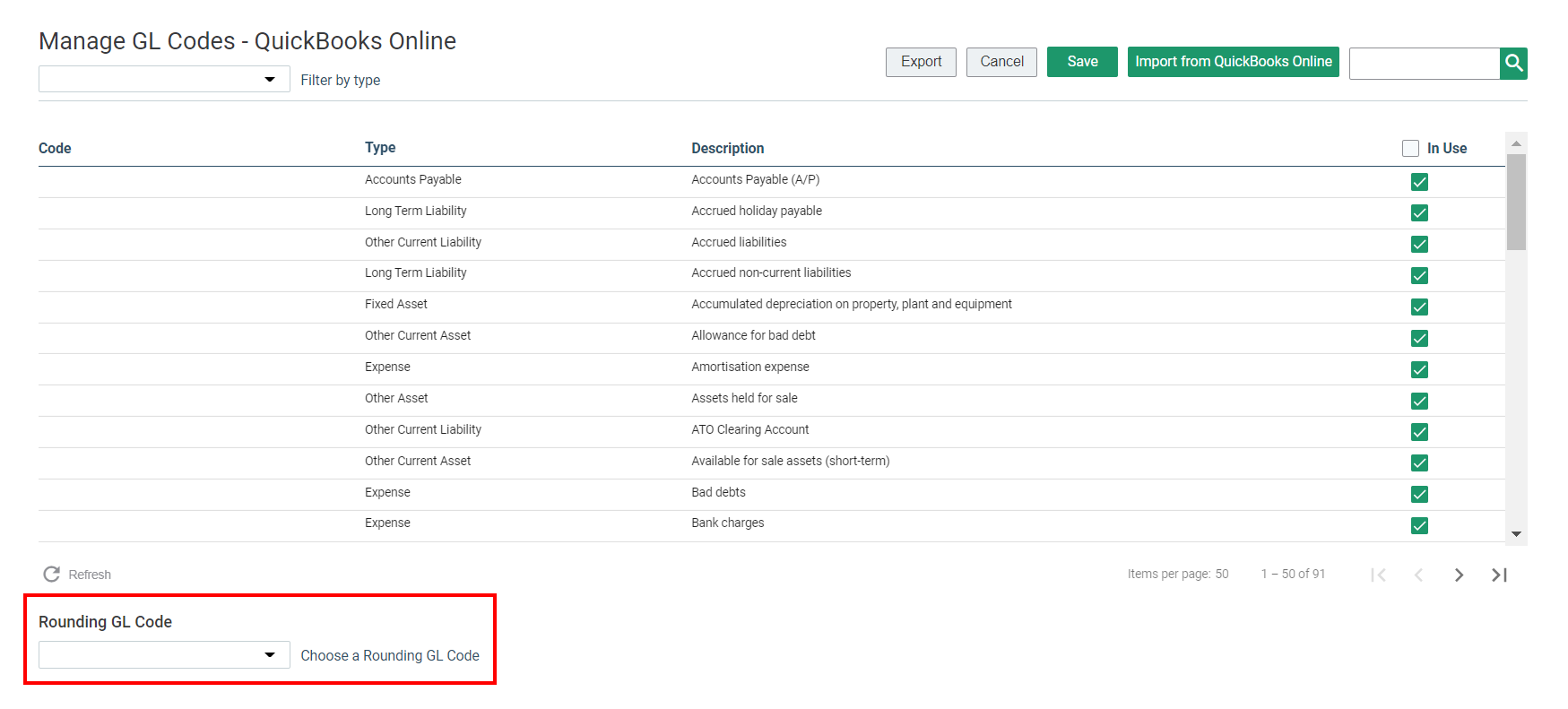Go to the first page of results
The height and width of the screenshot is (709, 1568).
[1379, 575]
